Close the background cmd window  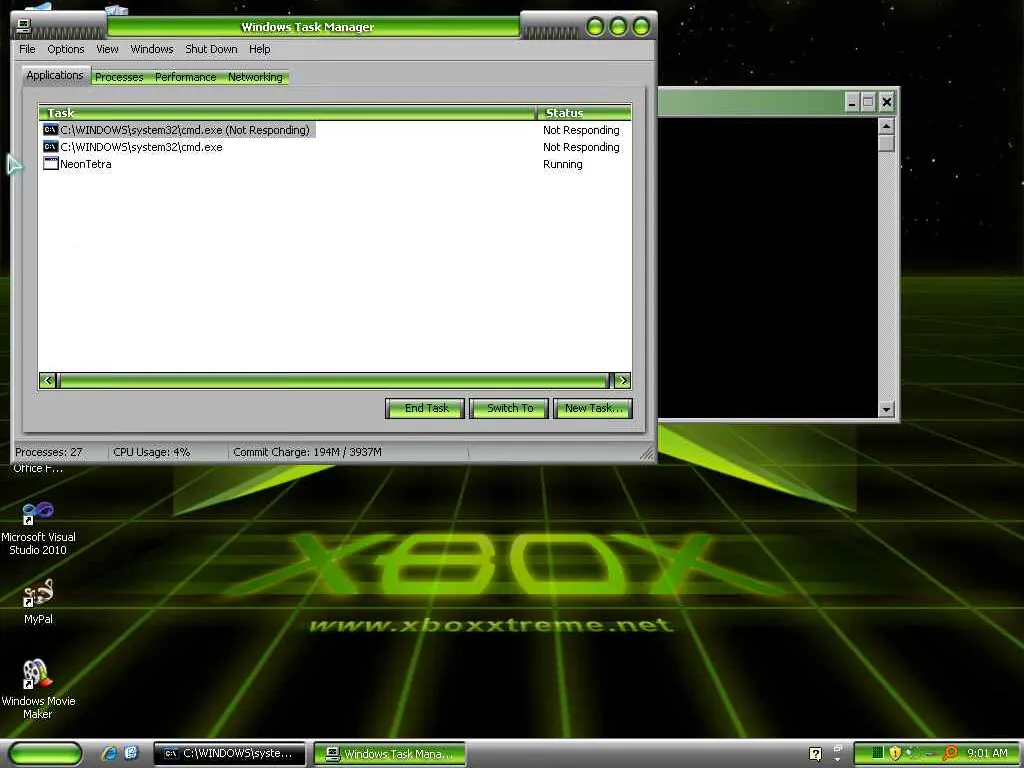pos(886,102)
